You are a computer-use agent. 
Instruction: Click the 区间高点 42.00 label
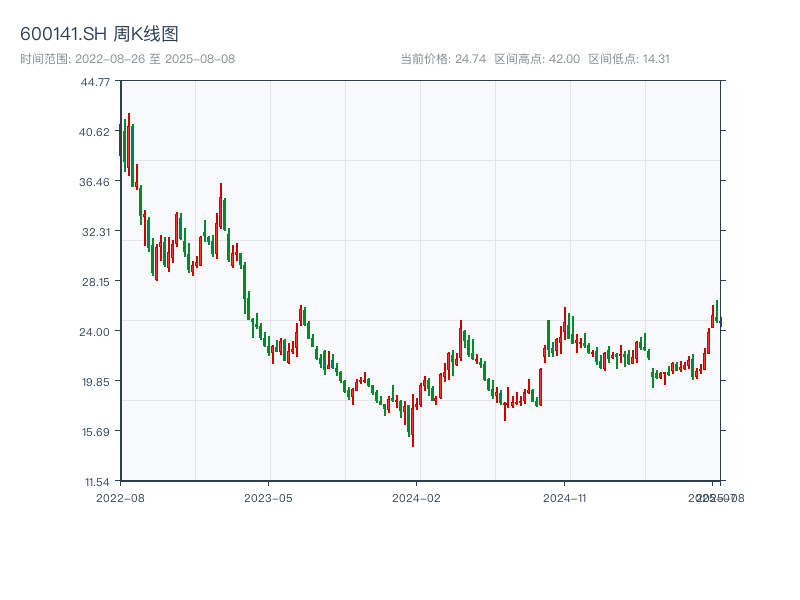536,59
